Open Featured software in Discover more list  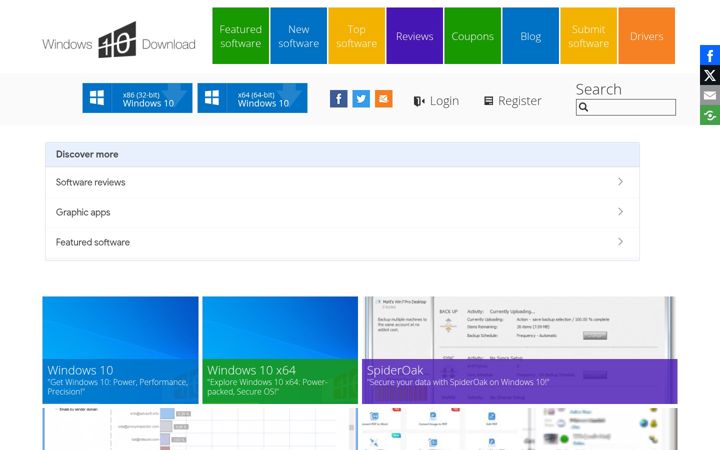click(342, 242)
